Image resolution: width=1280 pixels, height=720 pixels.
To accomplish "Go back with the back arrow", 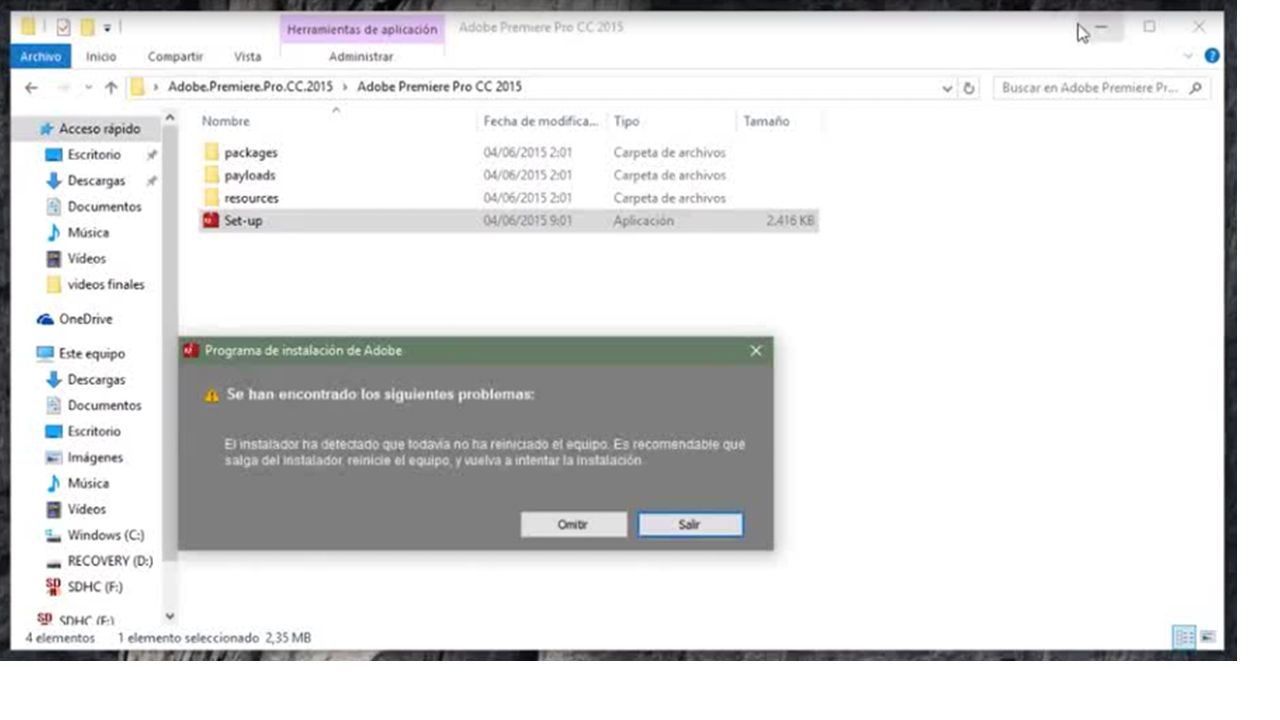I will coord(31,88).
